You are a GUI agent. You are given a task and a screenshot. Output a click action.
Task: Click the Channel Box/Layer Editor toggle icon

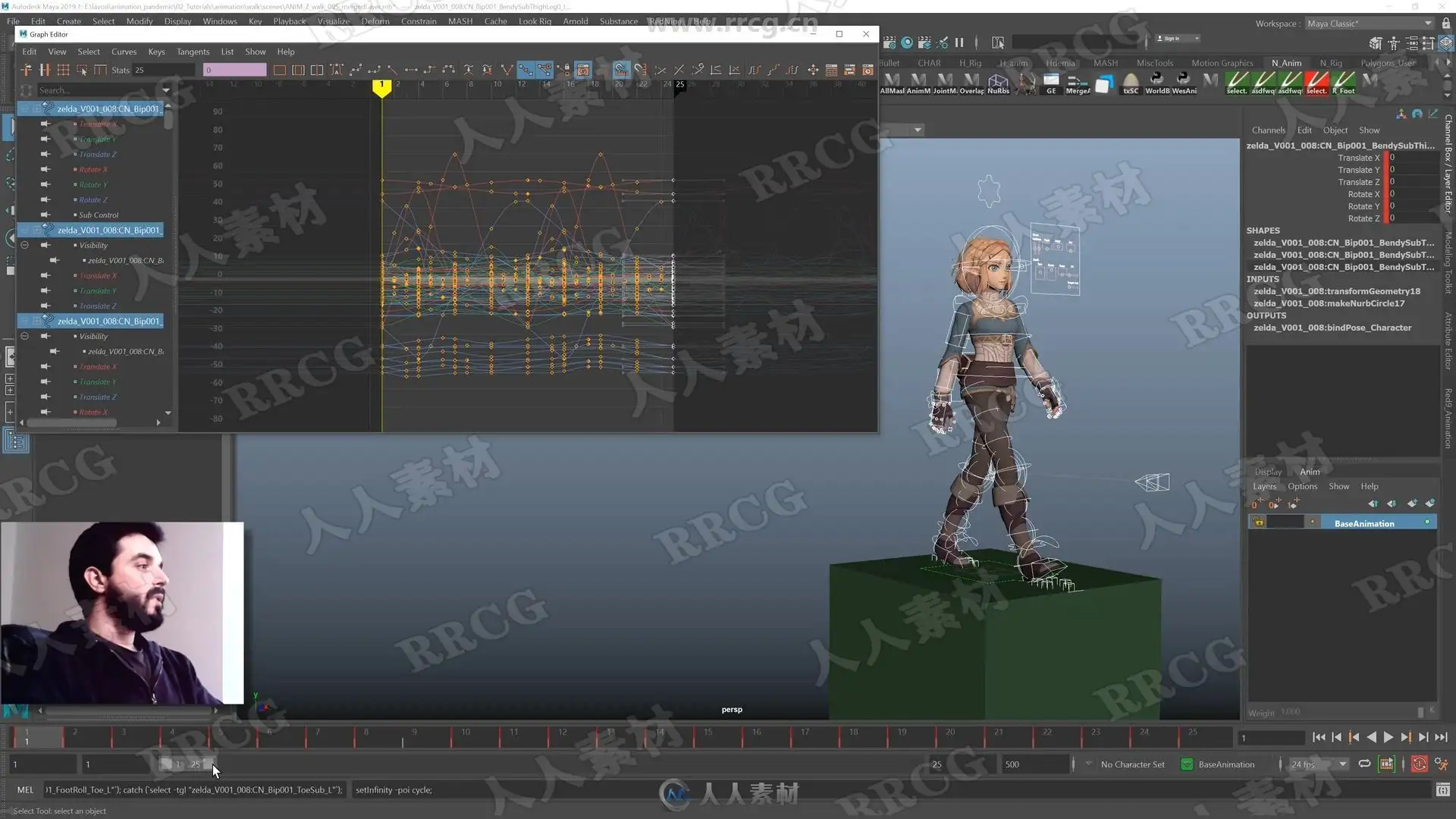[1447, 43]
